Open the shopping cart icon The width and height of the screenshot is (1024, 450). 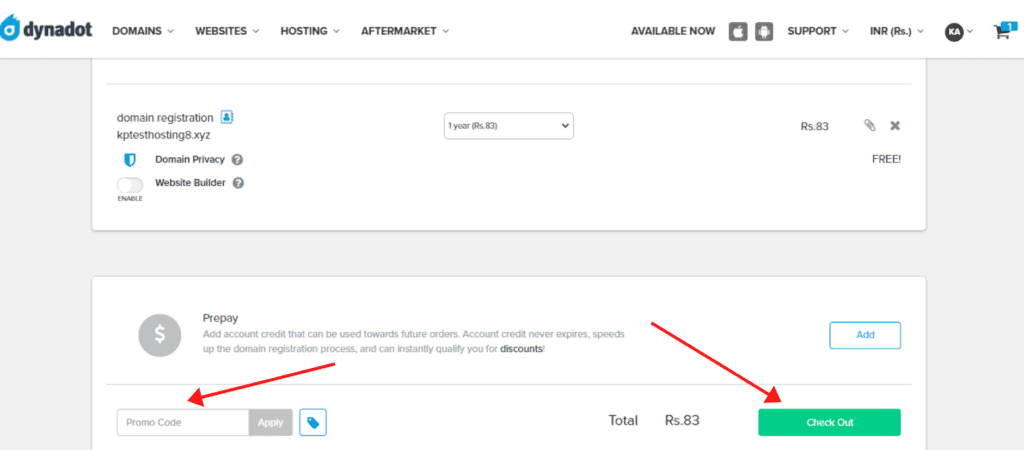click(x=1002, y=31)
